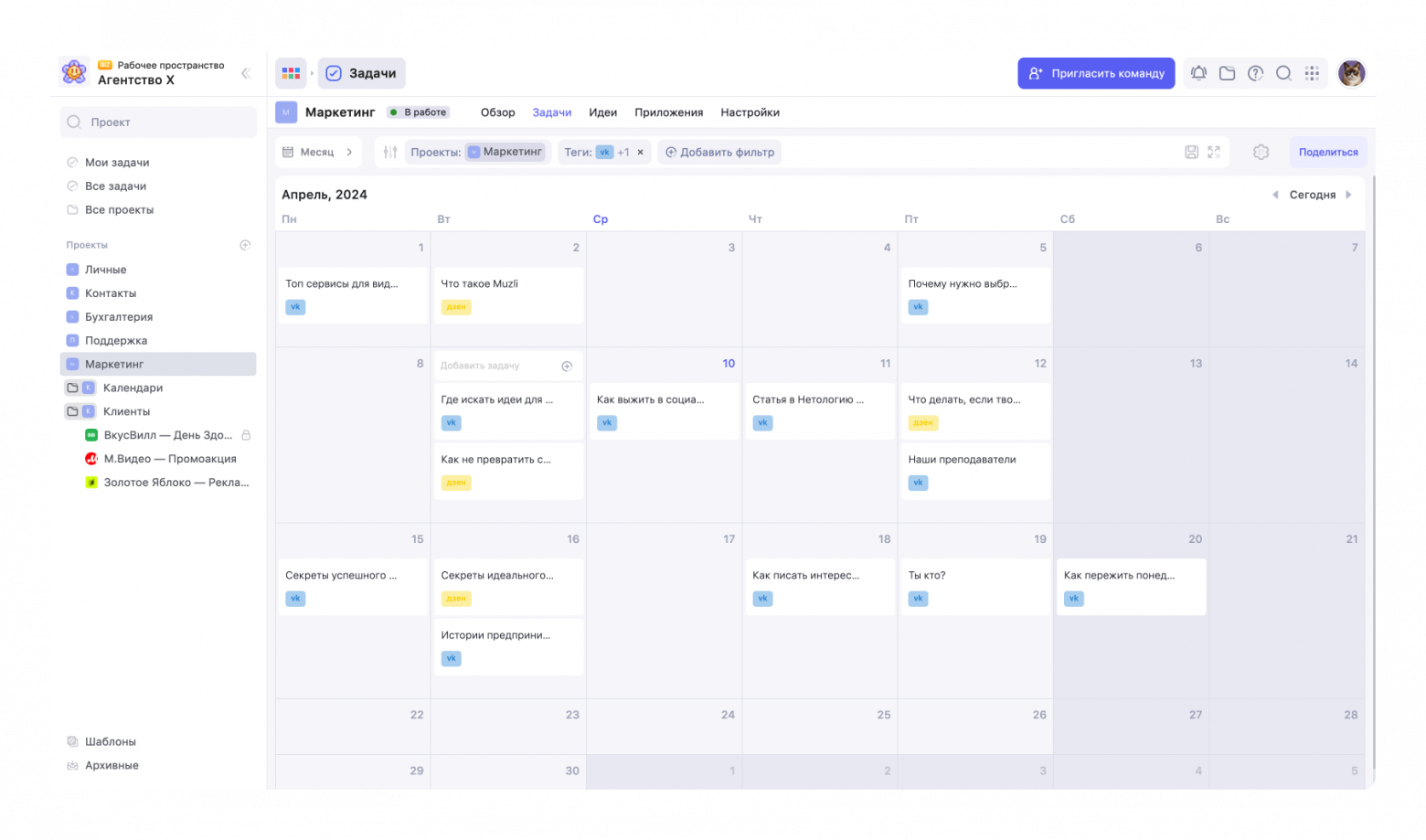Open the Месяц view dropdown
Image resolution: width=1426 pixels, height=840 pixels.
[318, 153]
